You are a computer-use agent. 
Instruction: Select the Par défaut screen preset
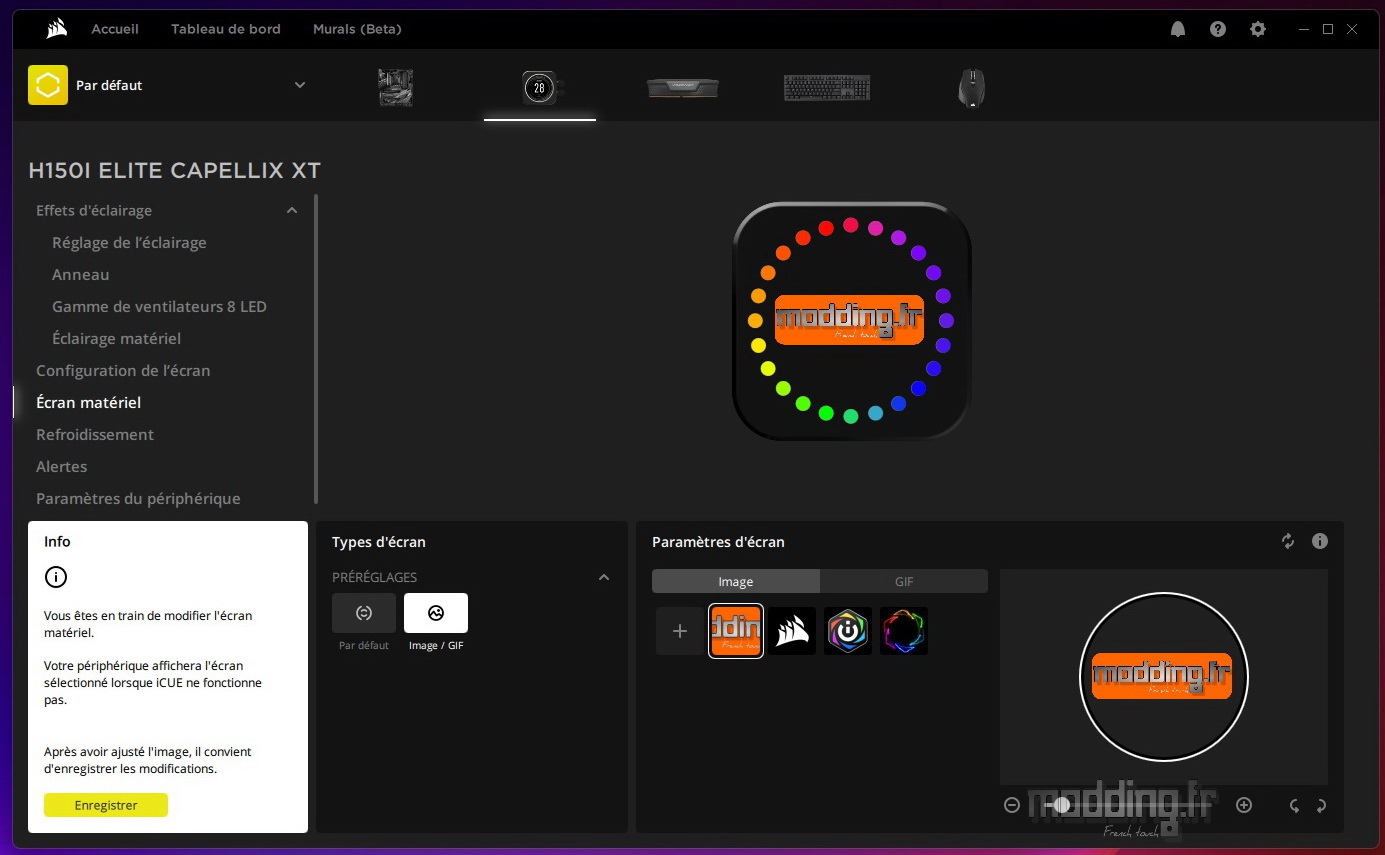[364, 613]
